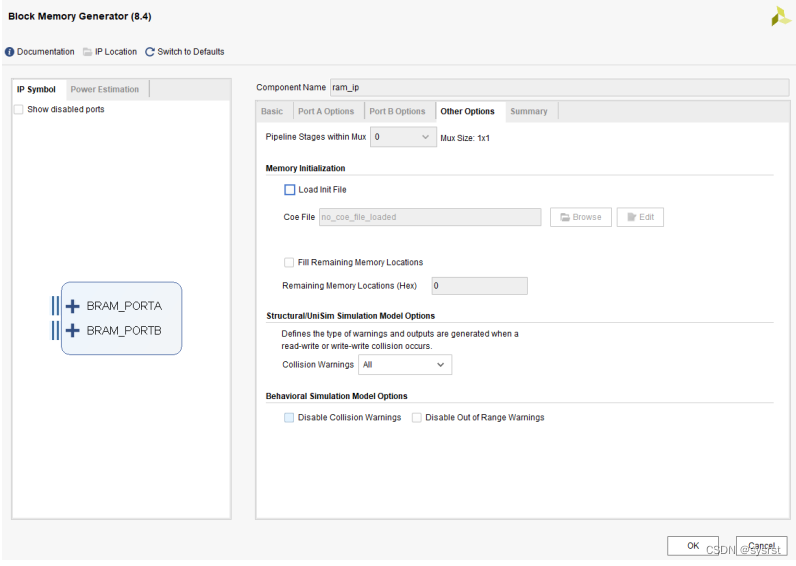Click the Xilinx logo icon
The width and height of the screenshot is (796, 566).
point(780,16)
